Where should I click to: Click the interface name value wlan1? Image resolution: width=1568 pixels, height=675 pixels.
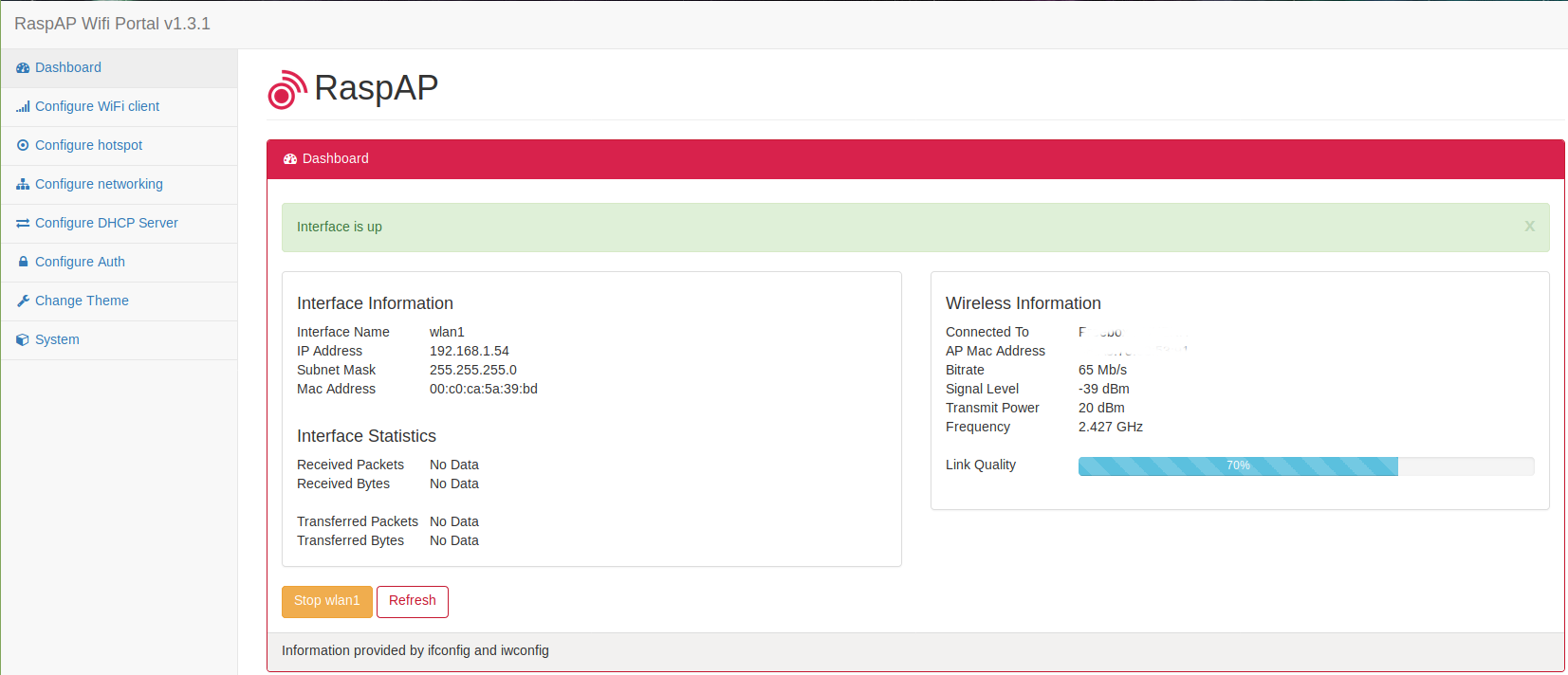coord(447,332)
